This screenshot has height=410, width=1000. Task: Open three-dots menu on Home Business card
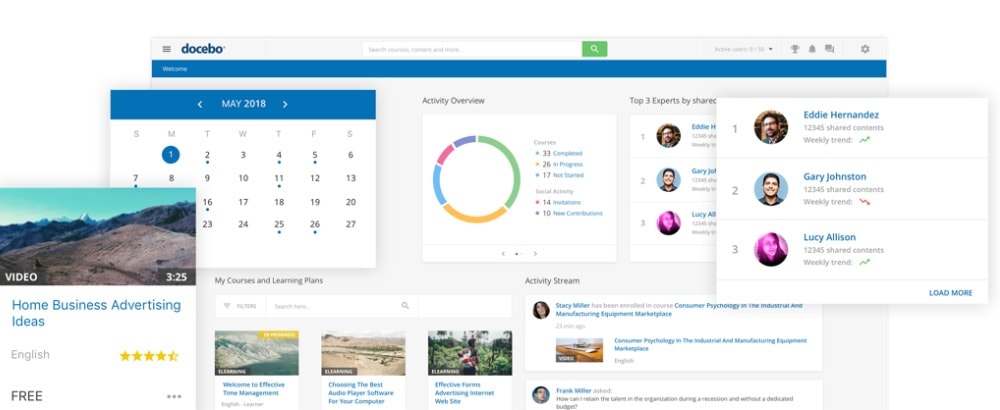[174, 397]
